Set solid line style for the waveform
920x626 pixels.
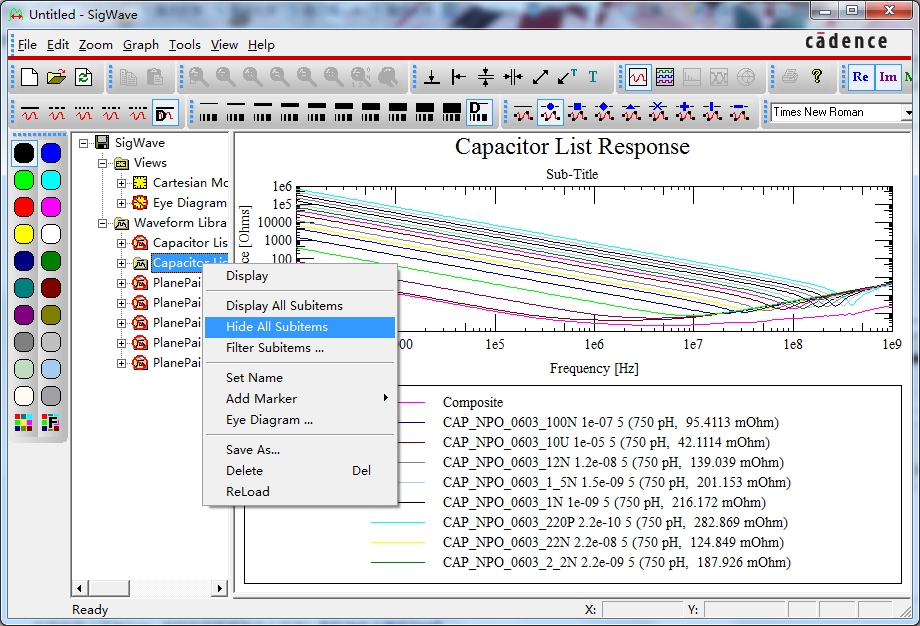(30, 112)
